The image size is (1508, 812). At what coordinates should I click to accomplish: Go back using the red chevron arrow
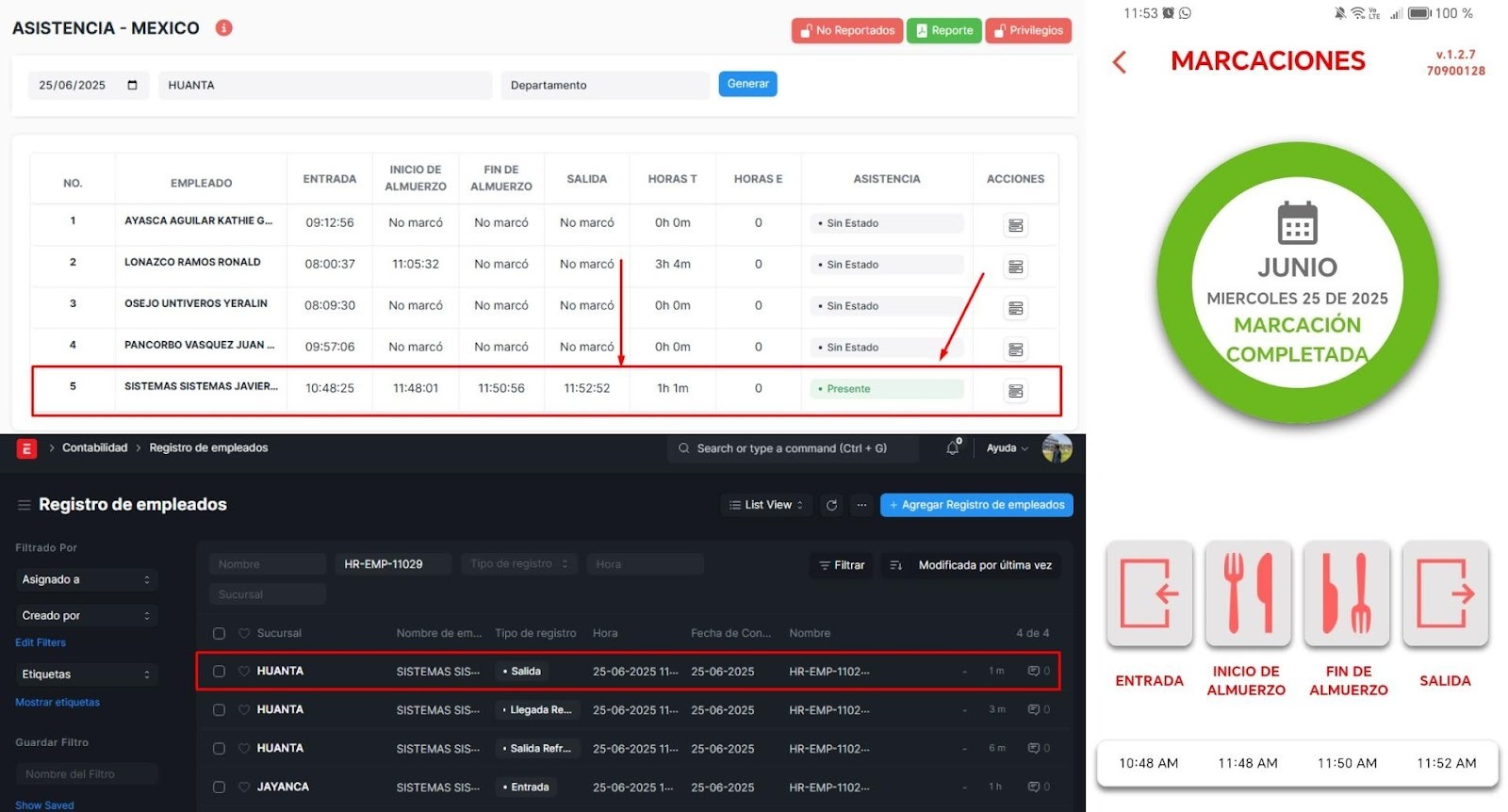click(1120, 63)
